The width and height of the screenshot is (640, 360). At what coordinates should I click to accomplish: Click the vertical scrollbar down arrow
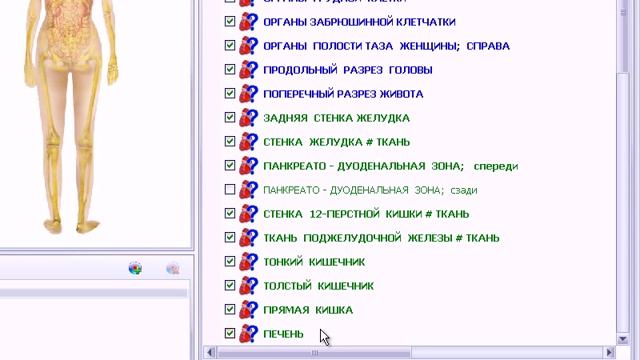coord(623,339)
